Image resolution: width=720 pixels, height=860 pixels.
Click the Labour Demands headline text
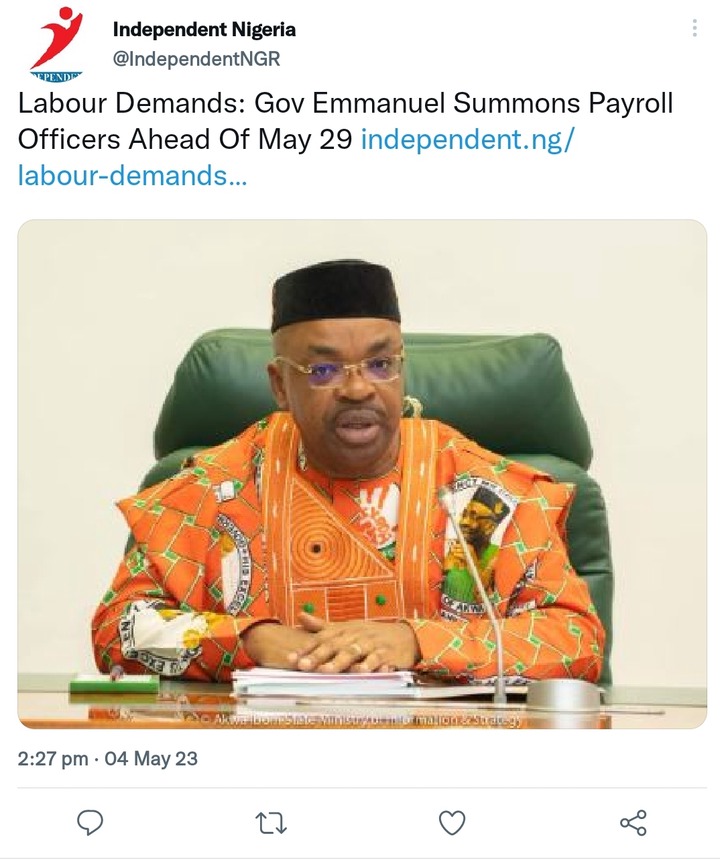pos(132,104)
